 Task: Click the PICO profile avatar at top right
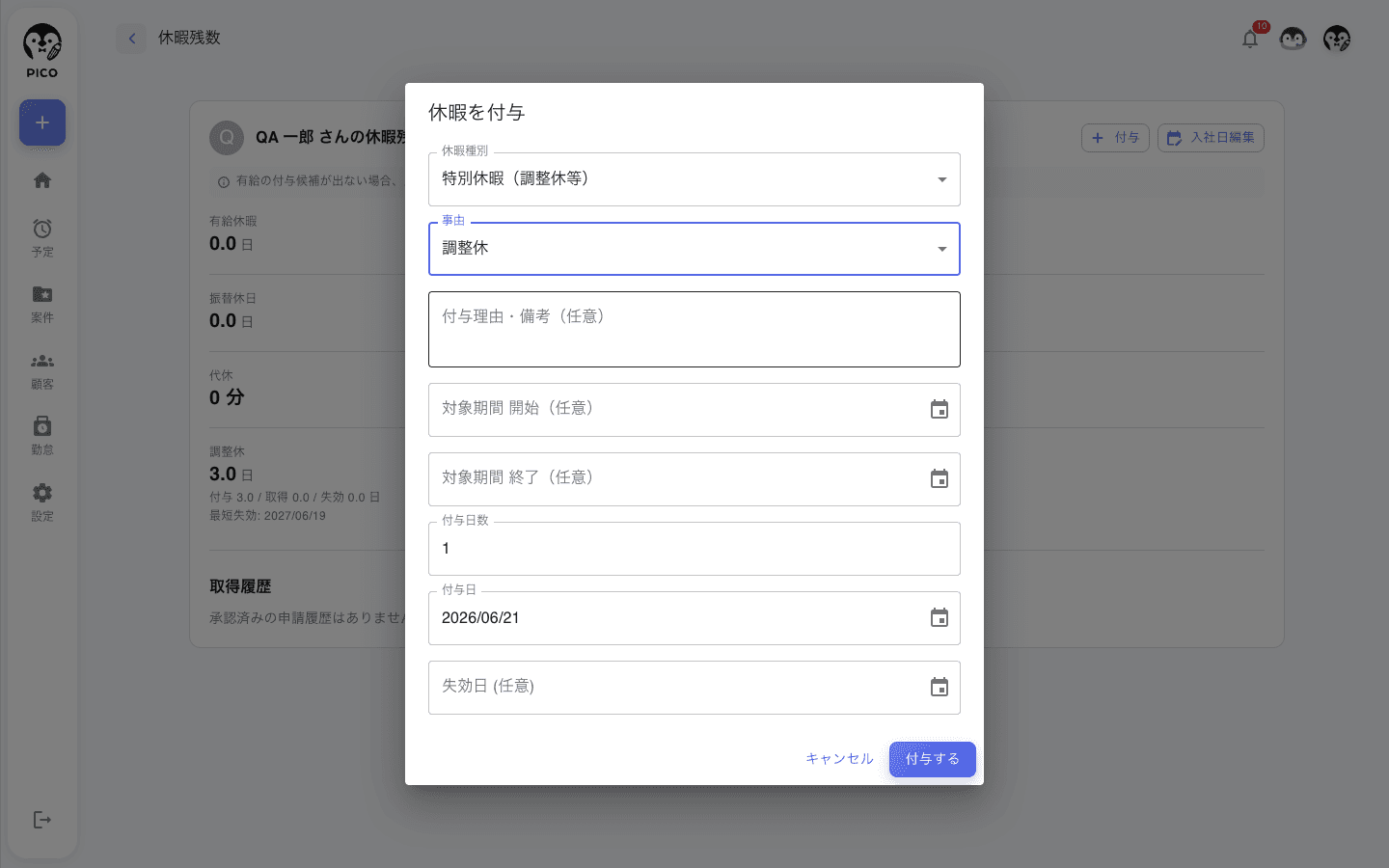[x=1337, y=39]
